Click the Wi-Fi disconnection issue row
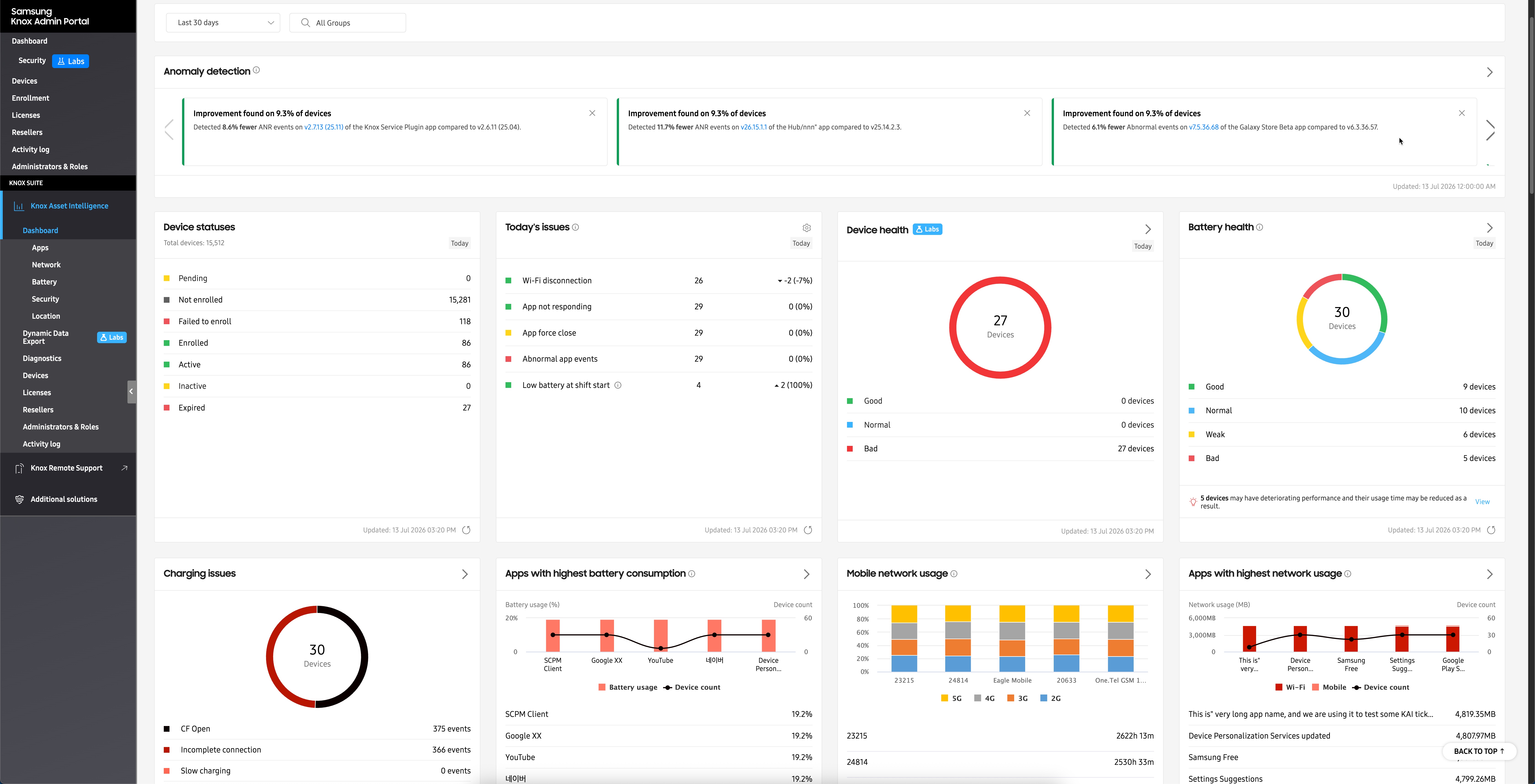The width and height of the screenshot is (1535, 784). click(x=659, y=281)
